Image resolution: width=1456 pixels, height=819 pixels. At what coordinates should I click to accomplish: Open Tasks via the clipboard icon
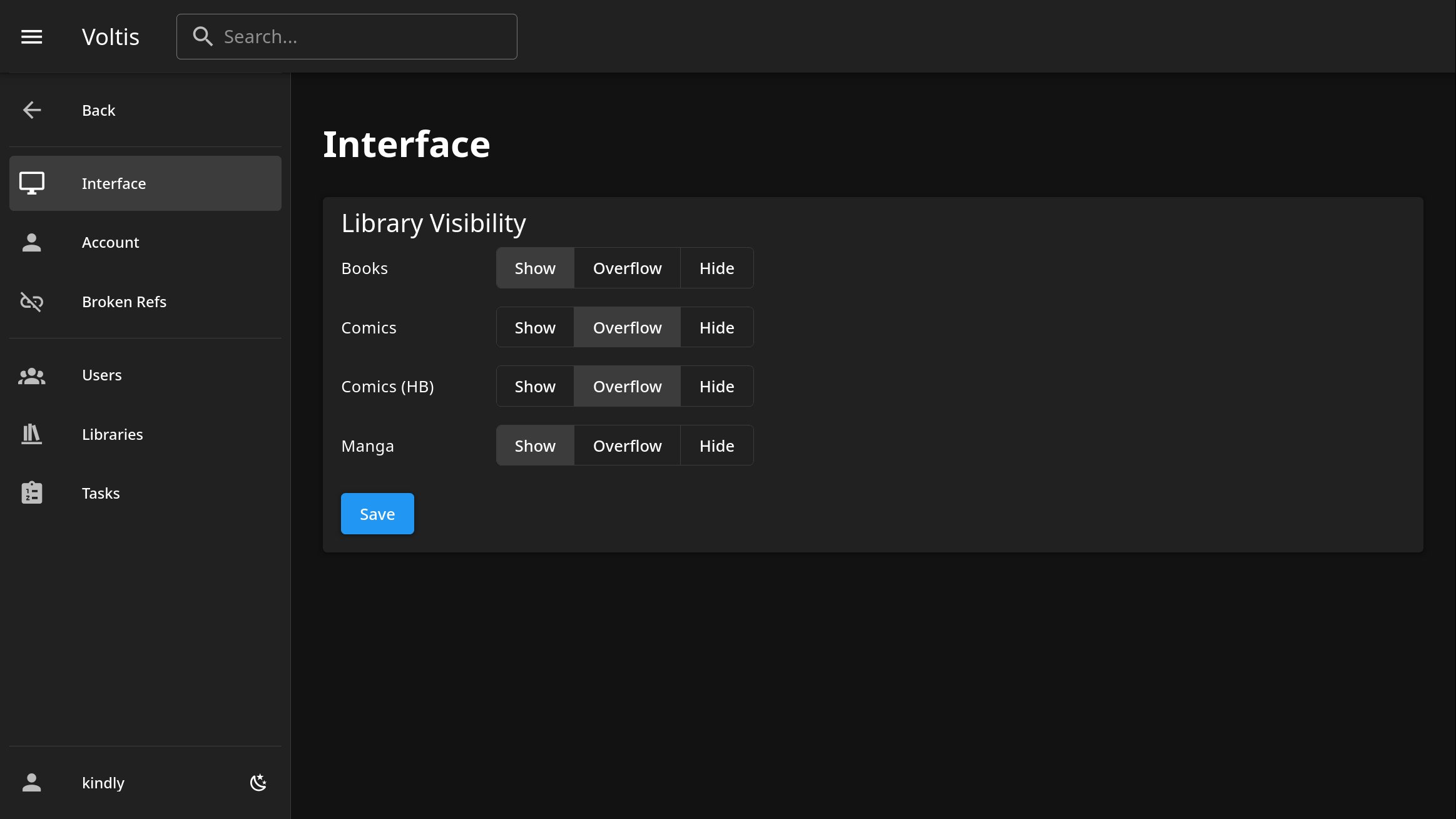click(31, 492)
